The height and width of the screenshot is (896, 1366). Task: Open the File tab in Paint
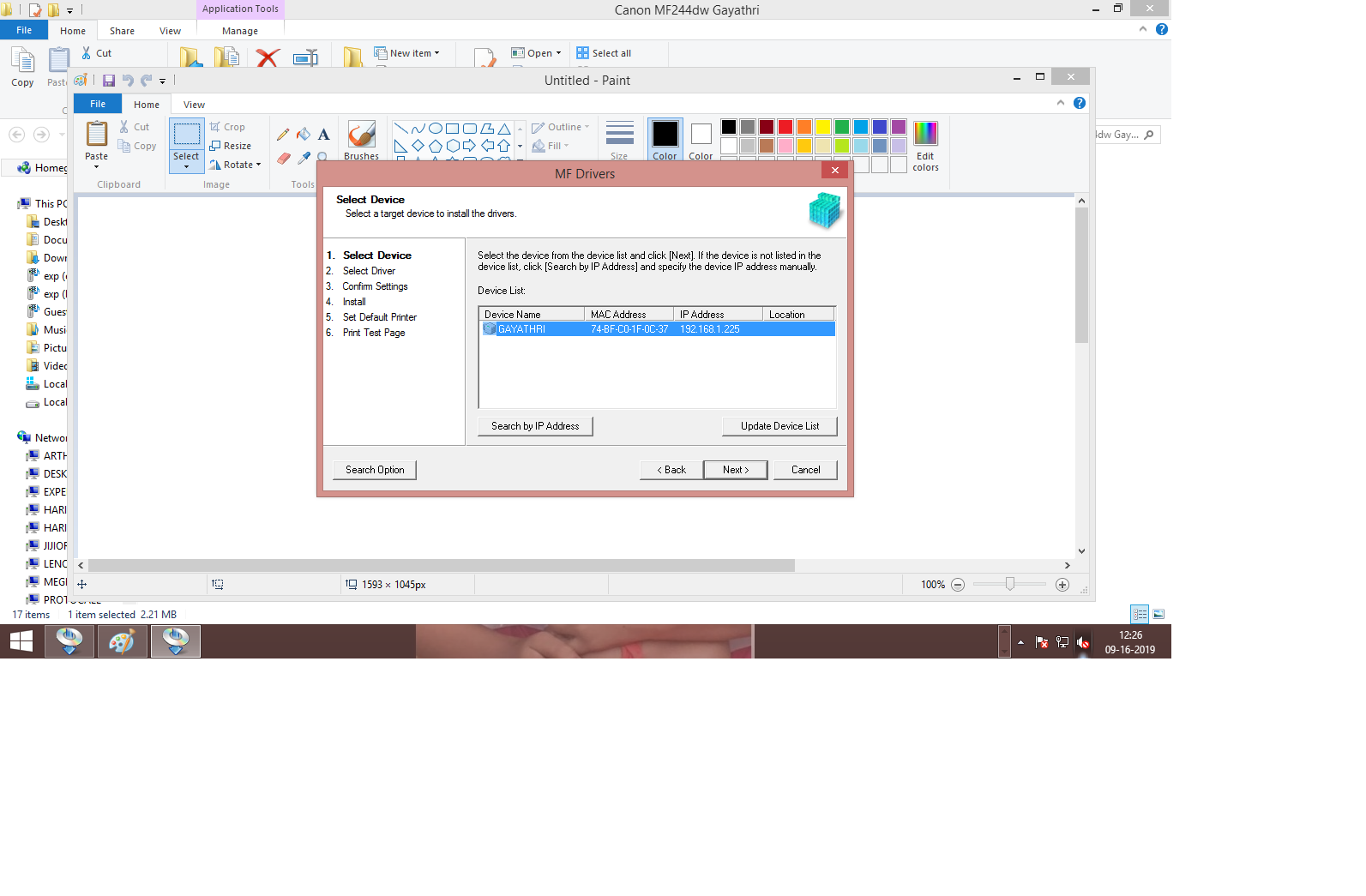(x=98, y=104)
